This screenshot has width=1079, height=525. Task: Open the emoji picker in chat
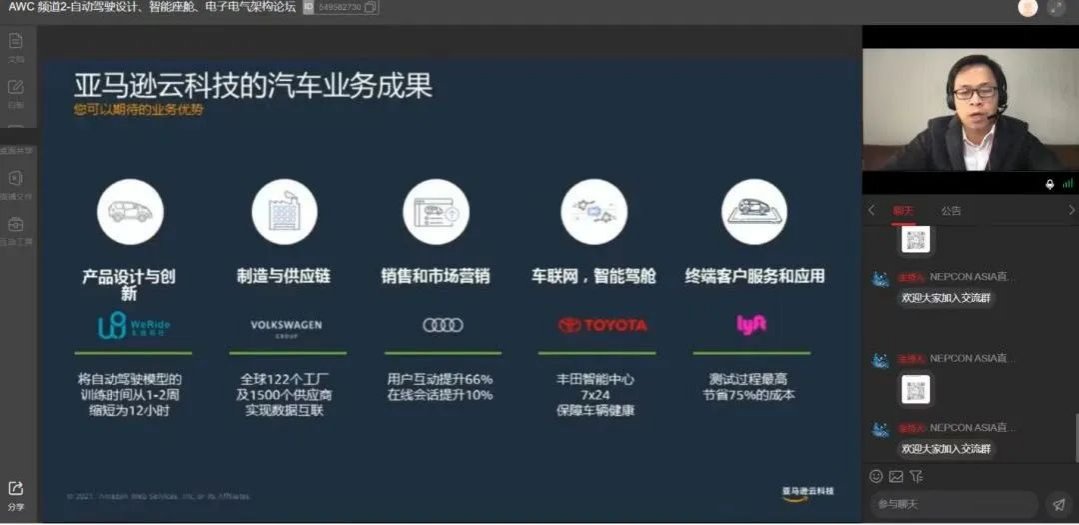[x=876, y=476]
